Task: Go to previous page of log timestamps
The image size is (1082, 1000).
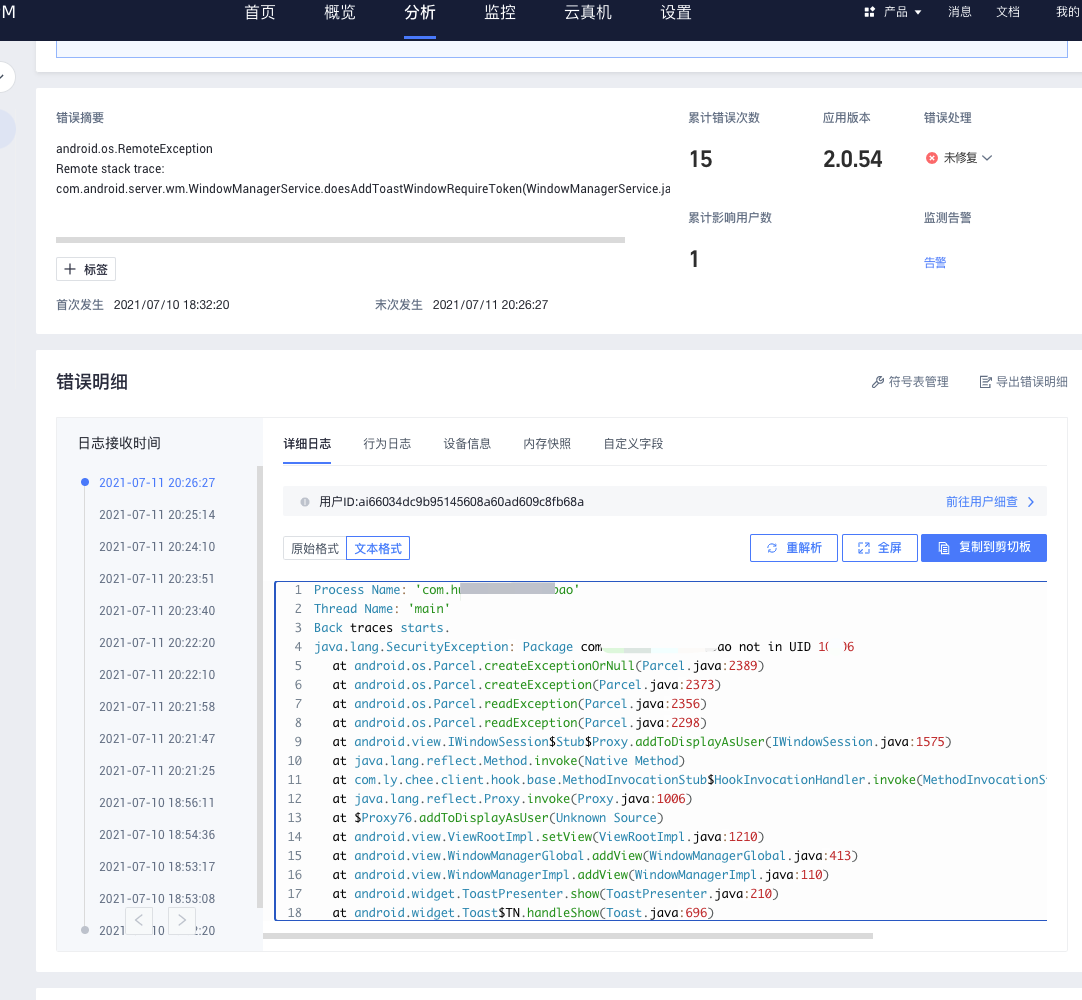Action: [x=139, y=920]
